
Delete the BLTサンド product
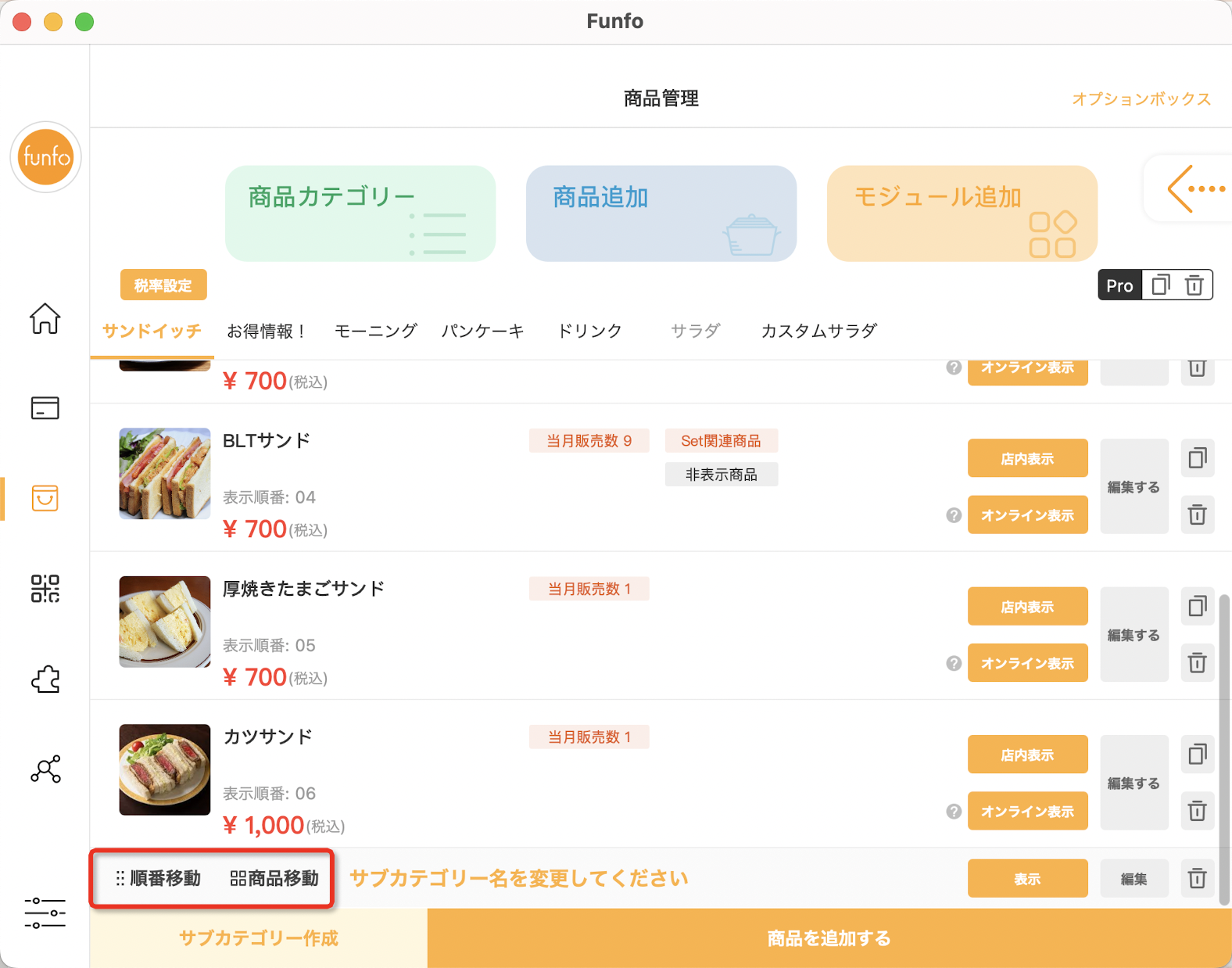tap(1197, 514)
